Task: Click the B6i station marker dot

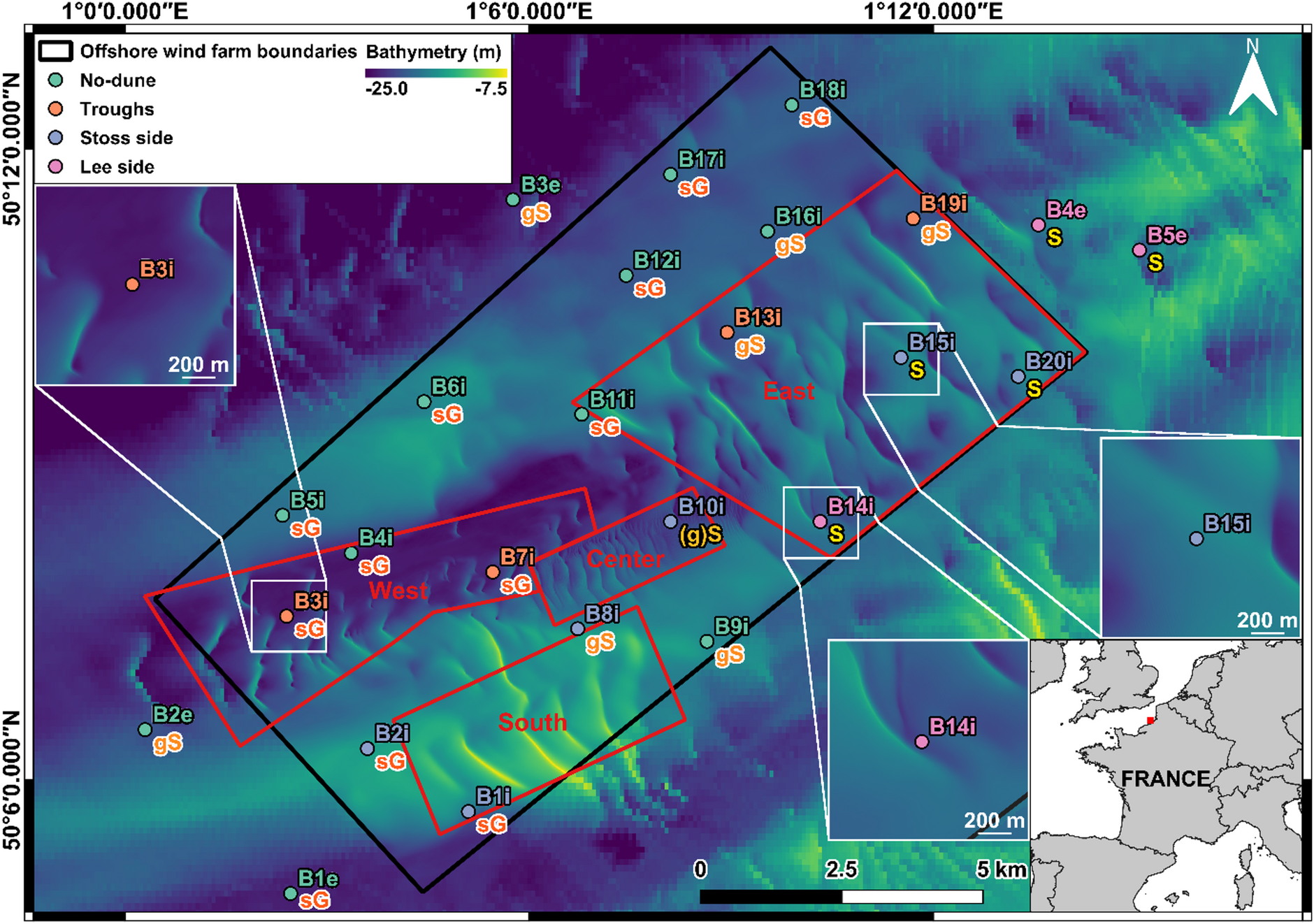Action: (x=424, y=402)
